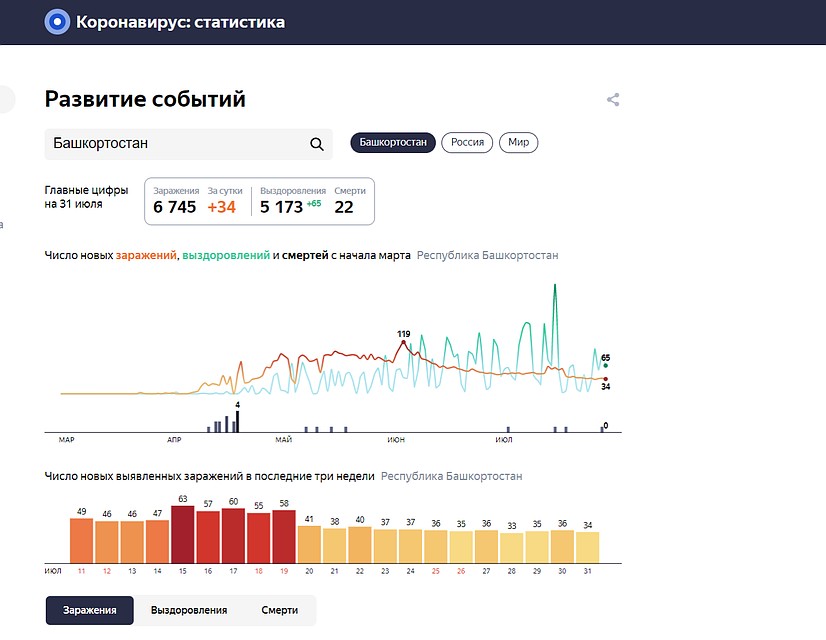Image resolution: width=826 pixels, height=640 pixels.
Task: Select the Башкортостан region filter
Action: pos(393,143)
